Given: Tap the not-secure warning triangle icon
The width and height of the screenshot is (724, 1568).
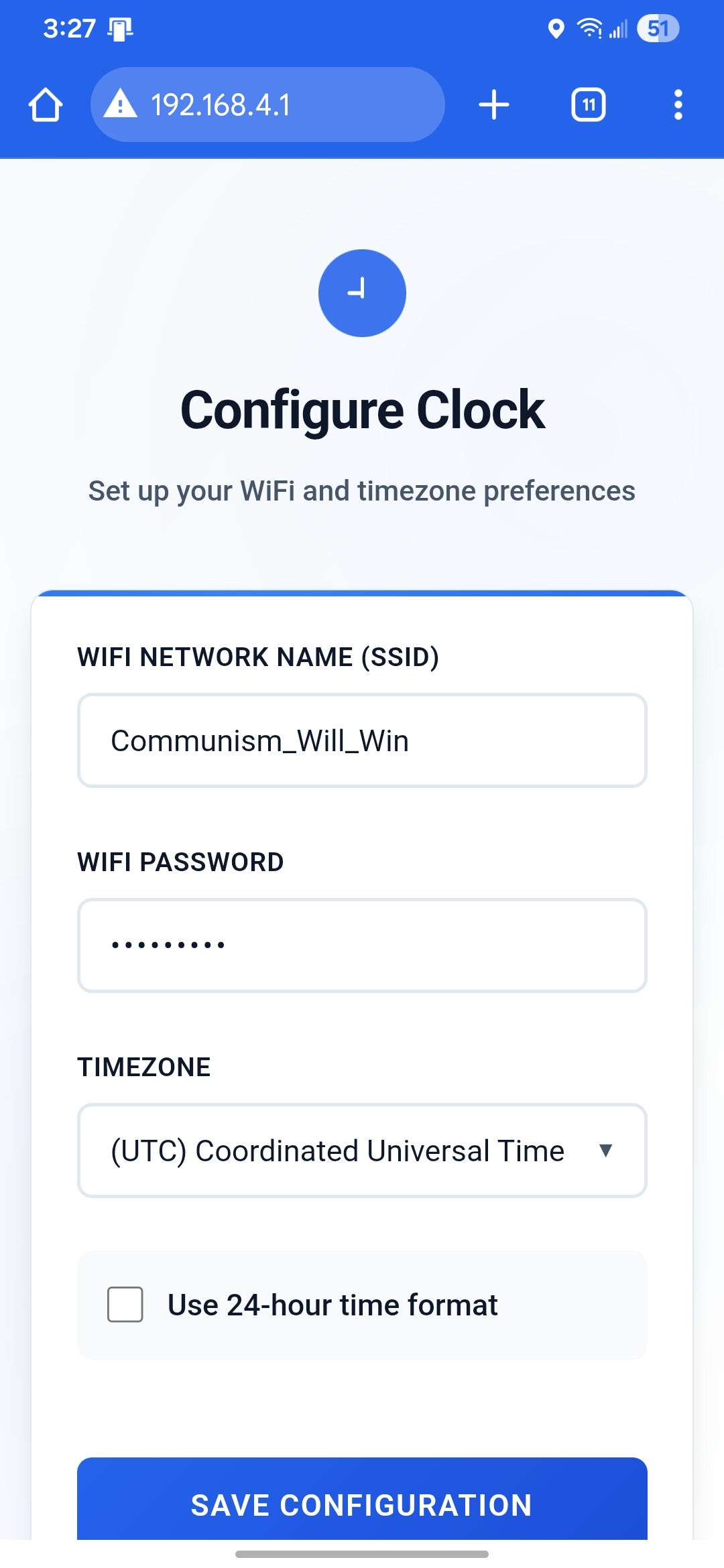Looking at the screenshot, I should [x=121, y=105].
